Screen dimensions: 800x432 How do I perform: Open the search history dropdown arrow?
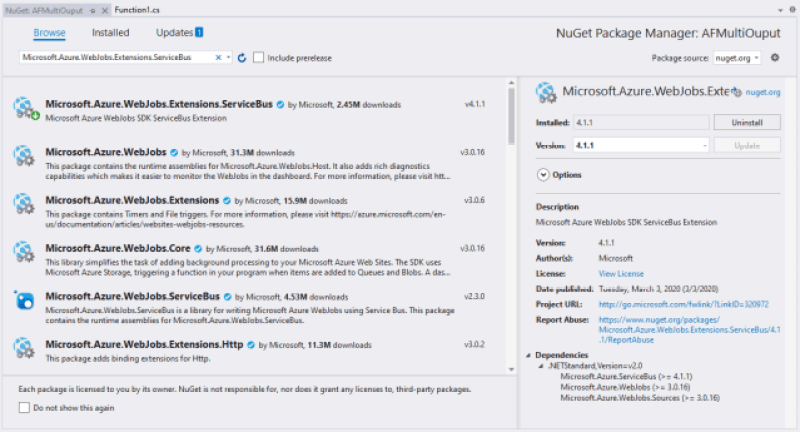(x=228, y=58)
